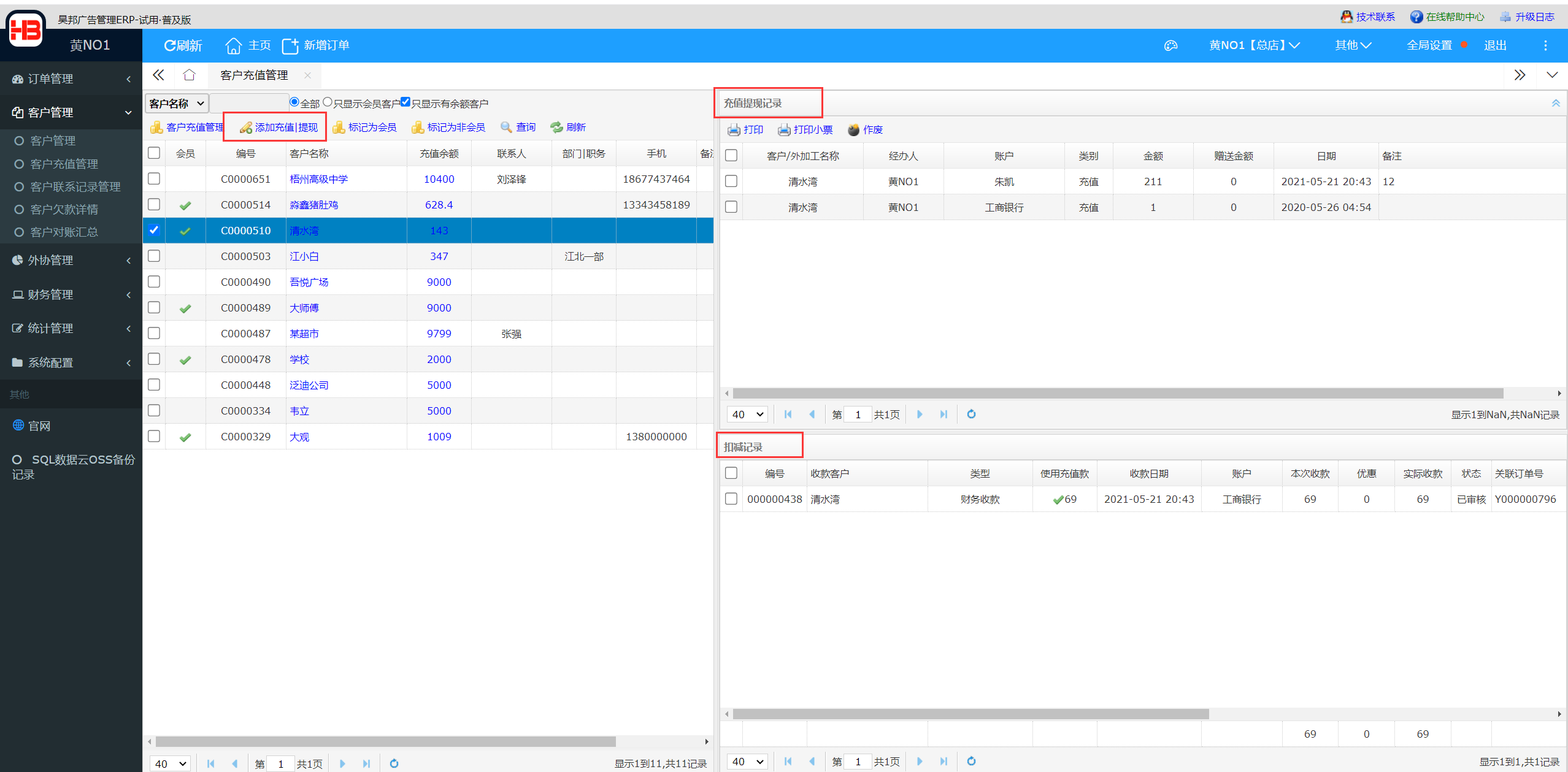
Task: Click 添加充值|提现 toolbar button
Action: click(279, 127)
